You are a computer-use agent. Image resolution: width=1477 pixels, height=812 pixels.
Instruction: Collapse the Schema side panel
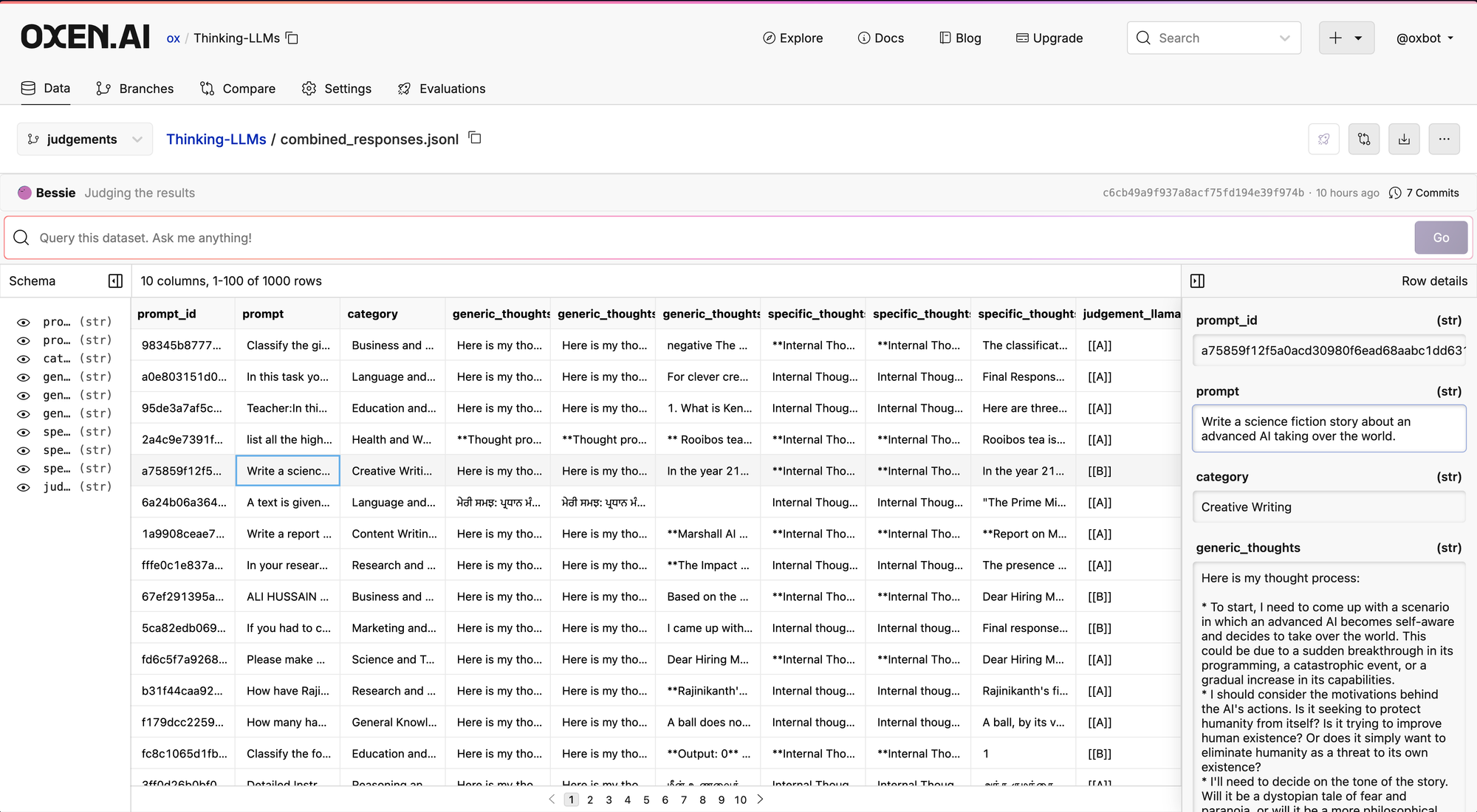(x=115, y=281)
